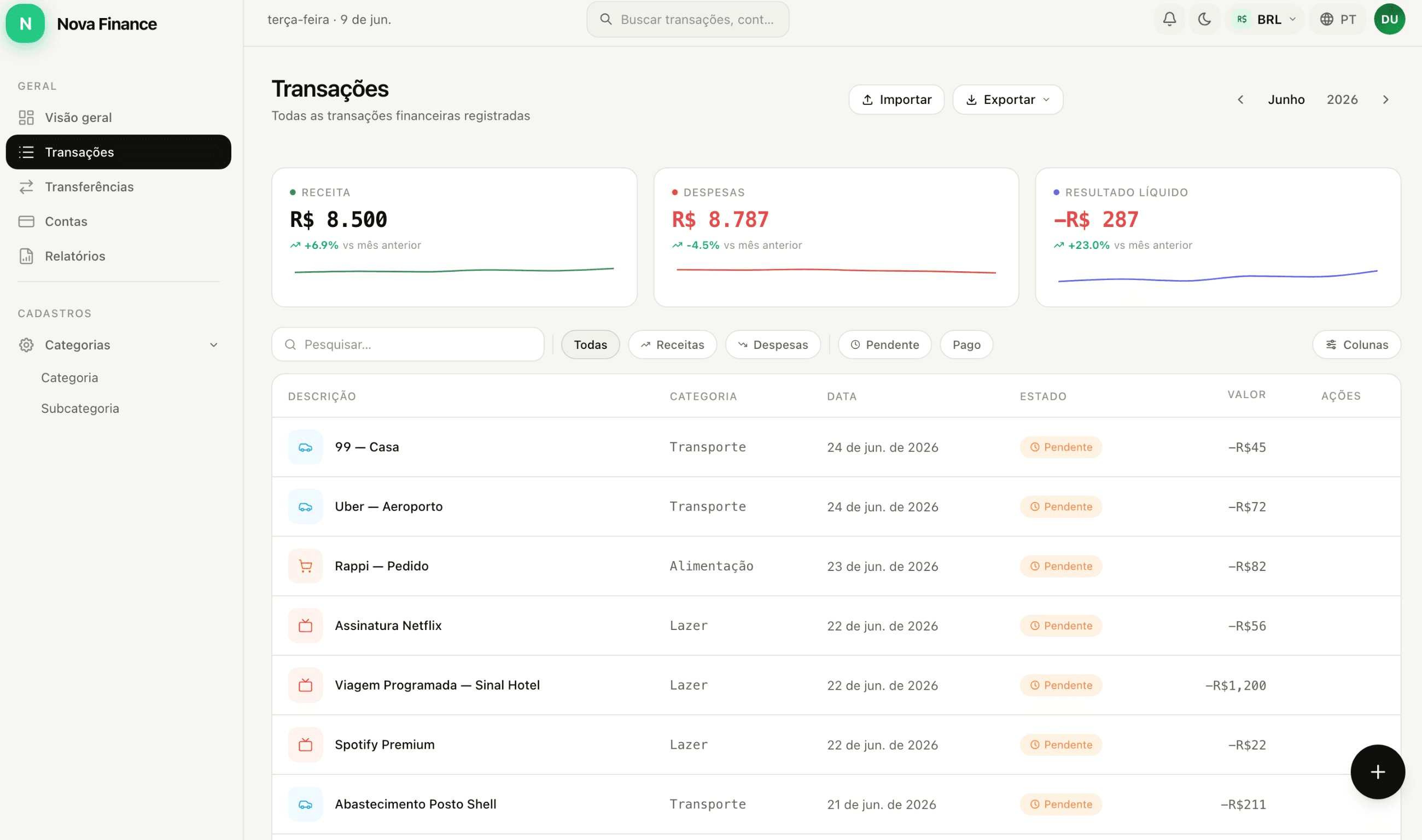This screenshot has height=840, width=1422.
Task: Click Pendente badge on 99 — Casa row
Action: point(1060,447)
